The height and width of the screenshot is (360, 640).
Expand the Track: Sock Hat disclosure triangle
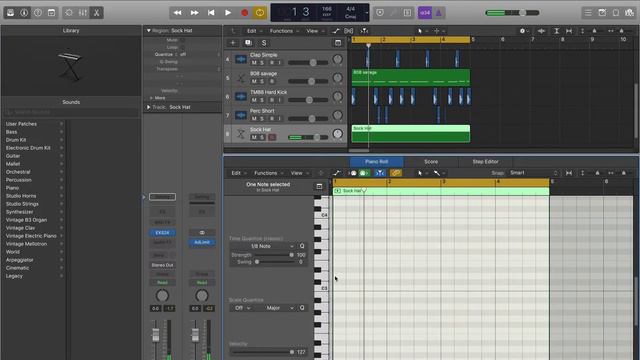point(149,107)
